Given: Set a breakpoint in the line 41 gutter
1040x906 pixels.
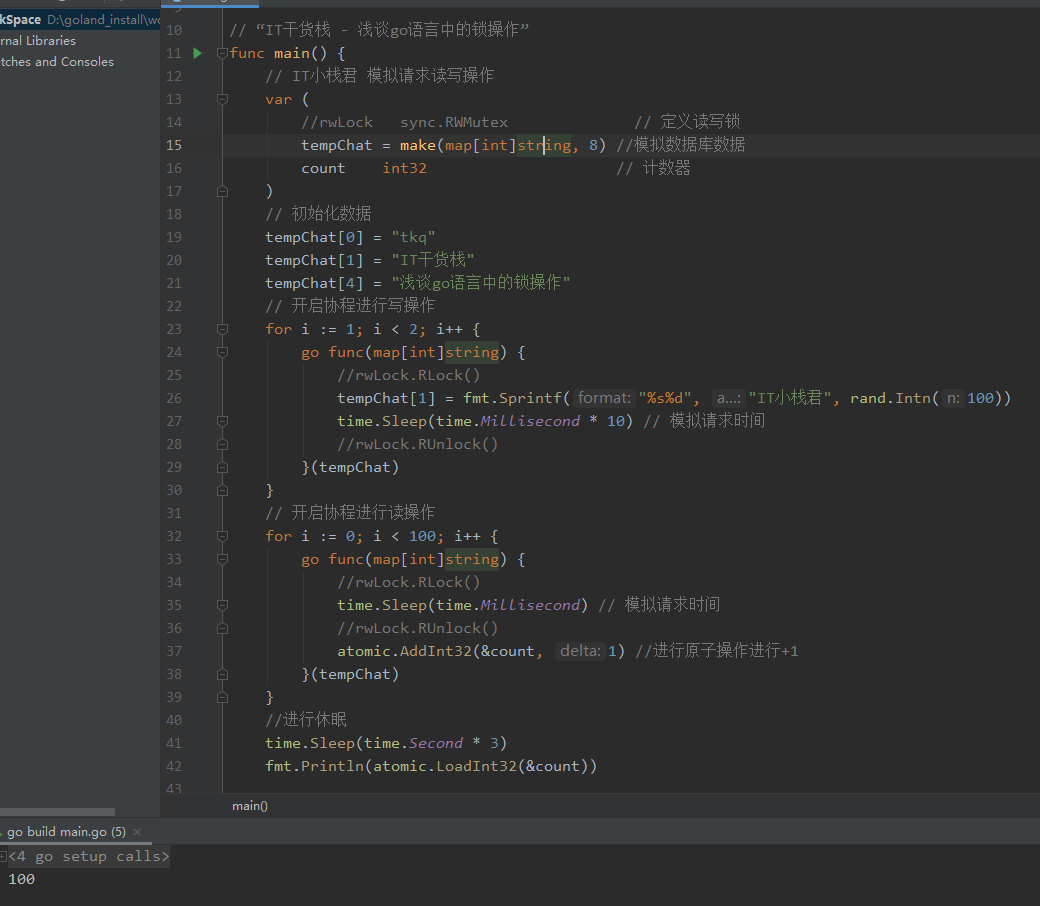Looking at the screenshot, I should coord(200,743).
